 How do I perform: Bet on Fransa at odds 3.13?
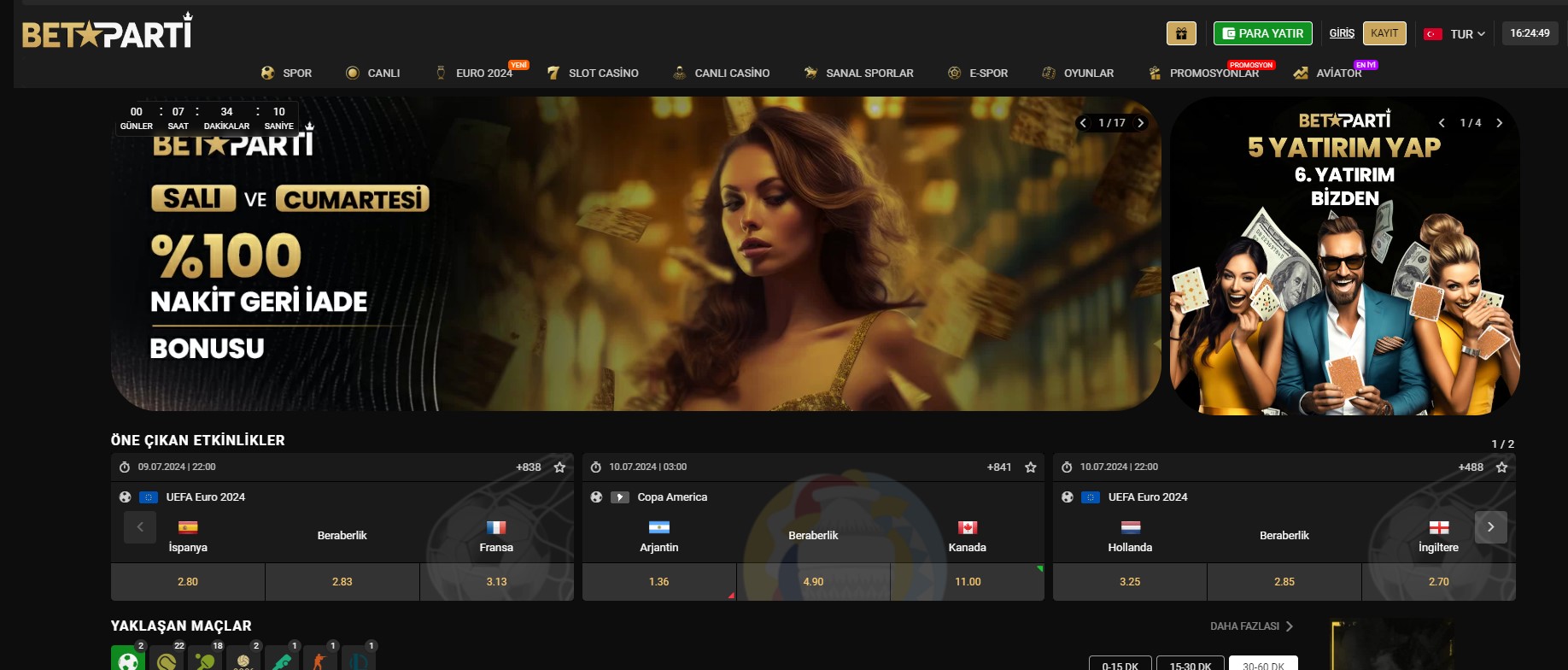(x=497, y=582)
